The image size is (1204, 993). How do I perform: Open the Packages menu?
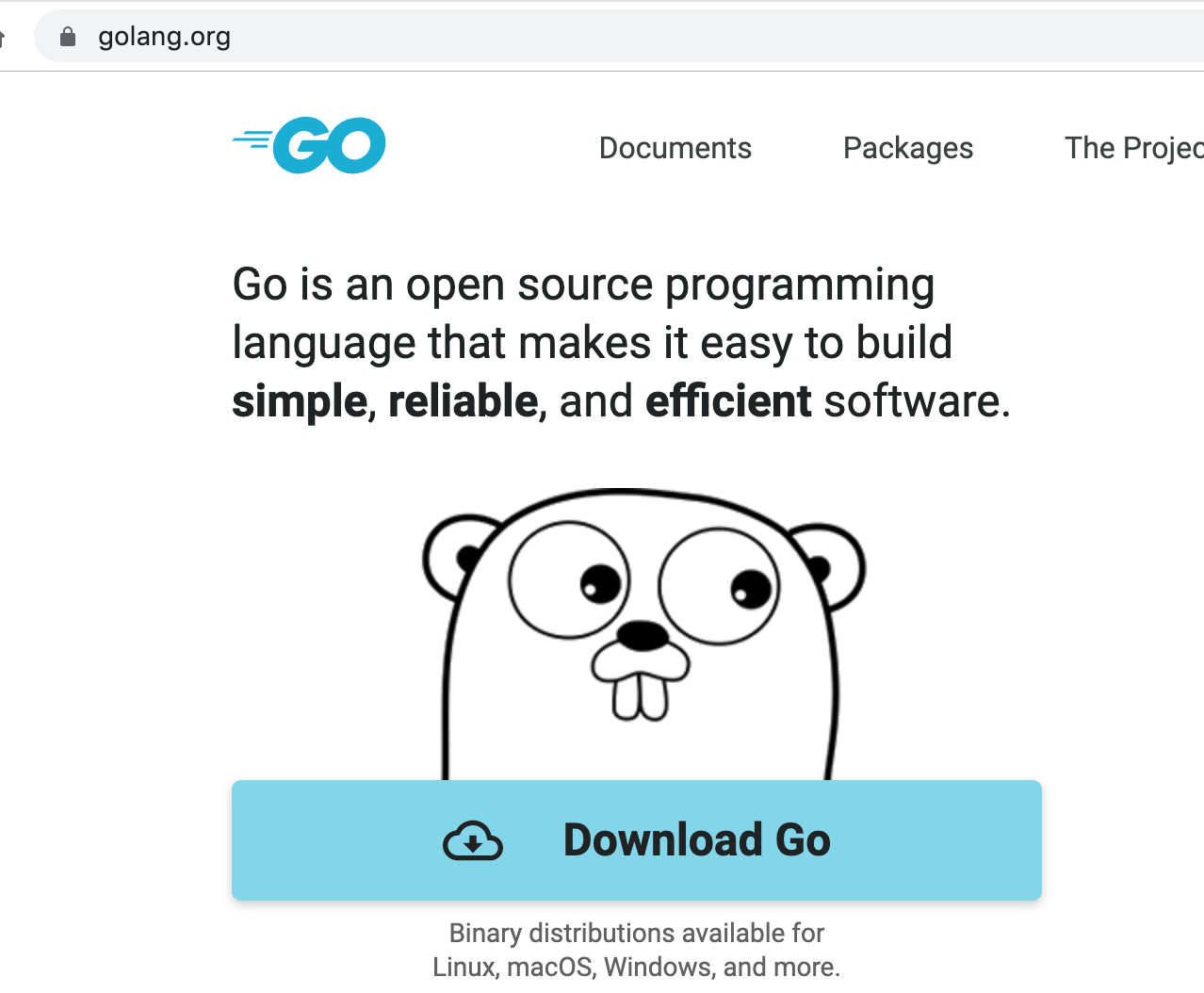pyautogui.click(x=907, y=148)
